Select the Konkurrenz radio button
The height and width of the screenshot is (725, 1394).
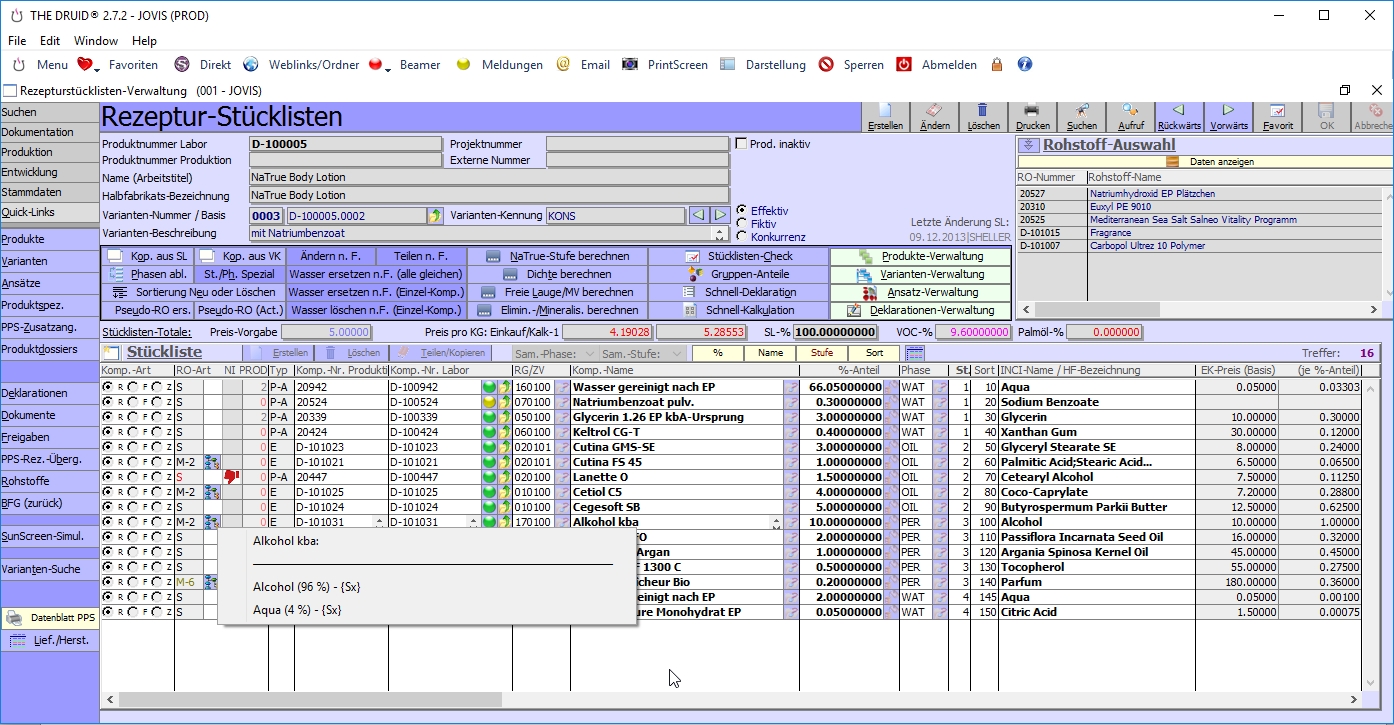[741, 237]
